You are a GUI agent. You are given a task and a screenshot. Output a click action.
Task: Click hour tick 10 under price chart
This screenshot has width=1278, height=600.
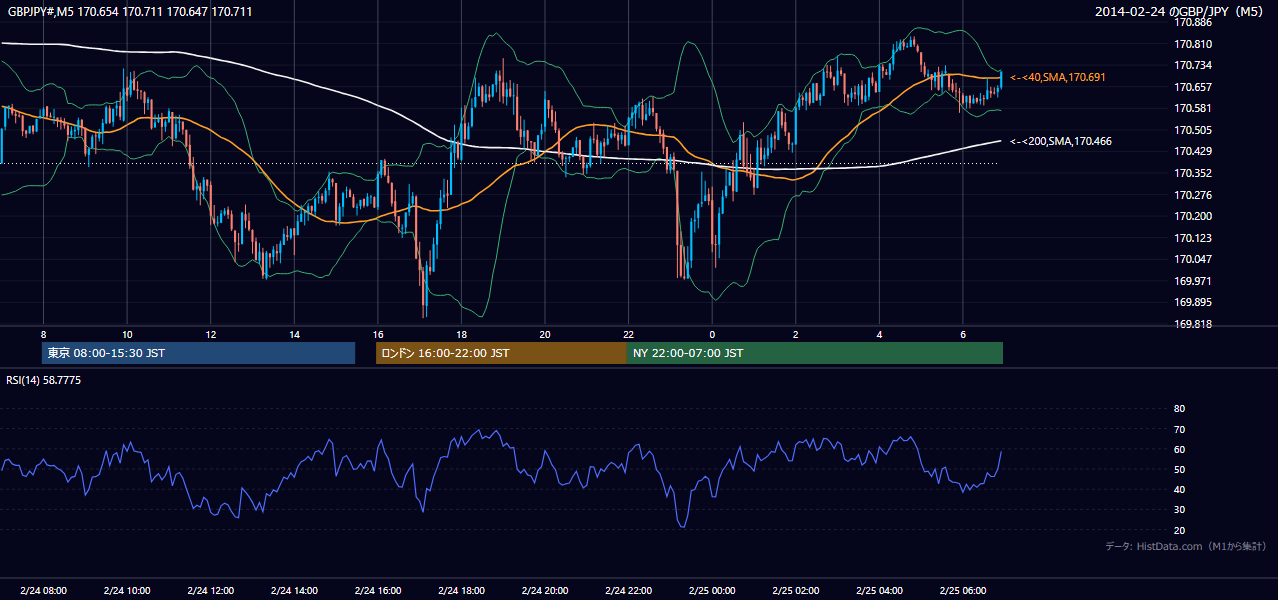click(127, 334)
